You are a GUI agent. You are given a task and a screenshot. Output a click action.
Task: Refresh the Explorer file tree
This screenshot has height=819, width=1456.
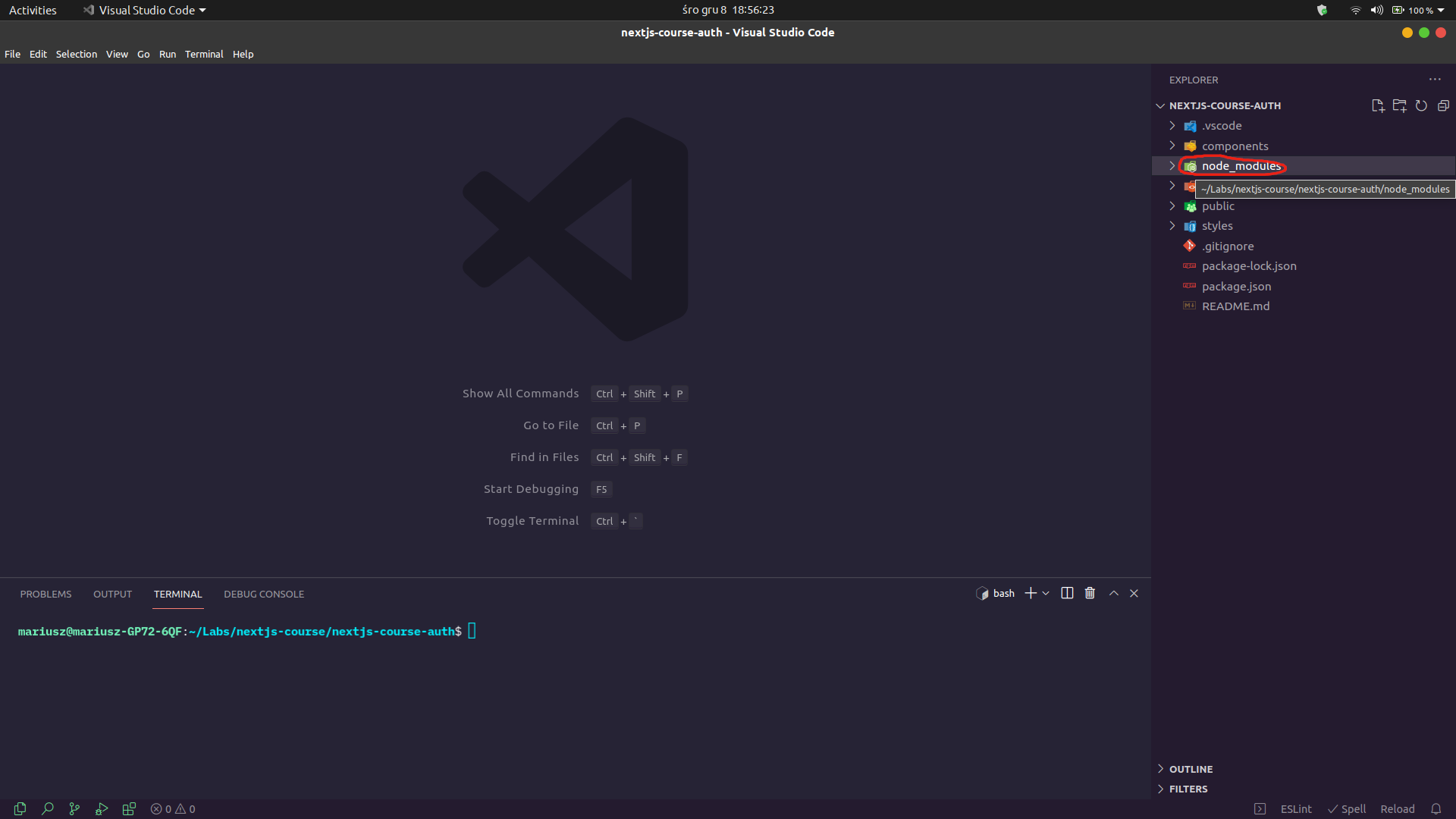(1421, 105)
